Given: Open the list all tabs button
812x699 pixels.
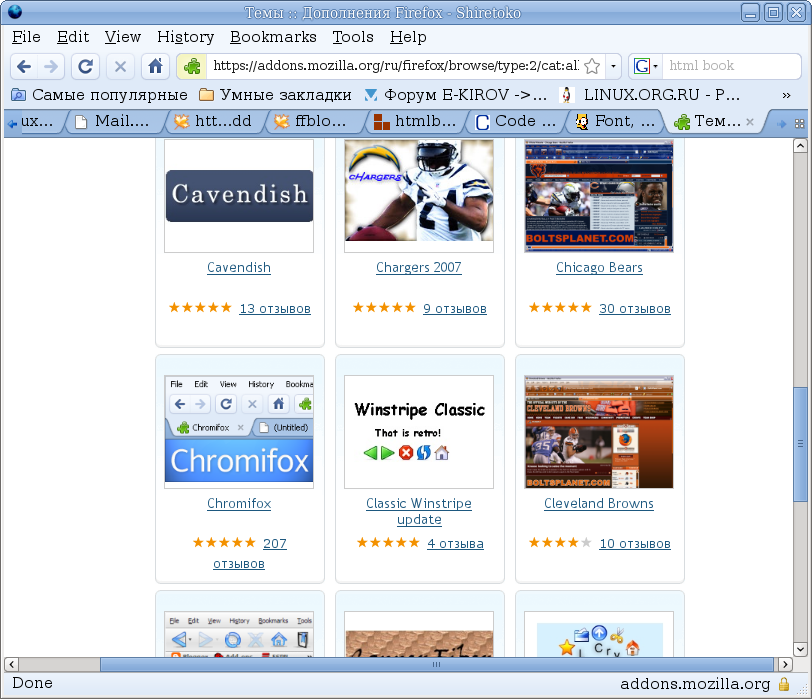Looking at the screenshot, I should [x=800, y=123].
